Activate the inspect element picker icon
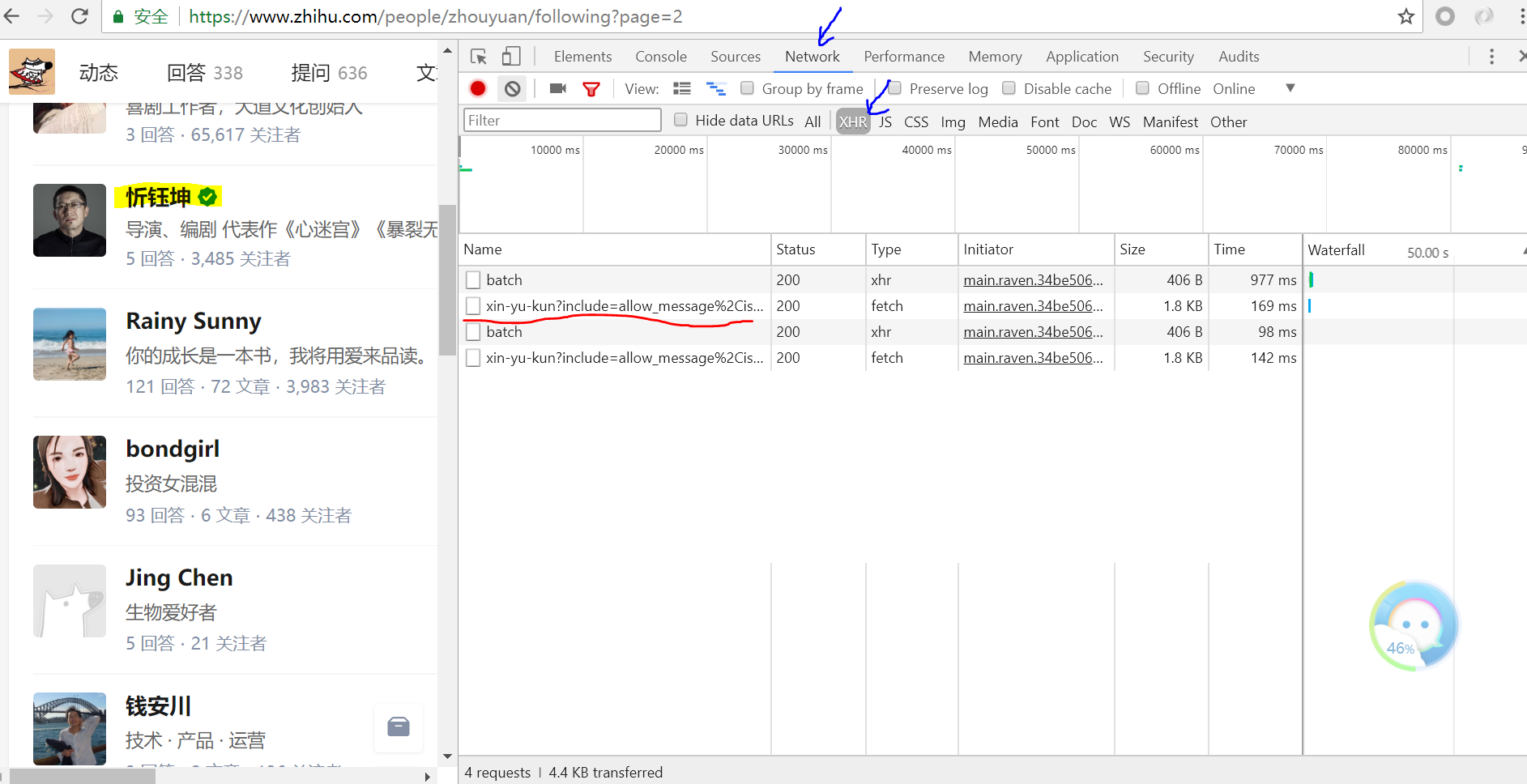Viewport: 1527px width, 784px height. coord(479,57)
